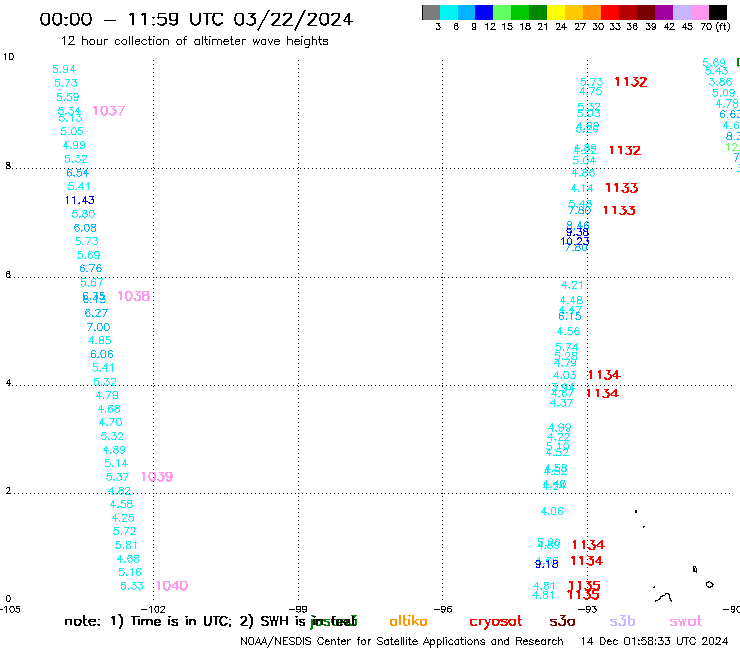Click the wave height value '4.03'
The width and height of the screenshot is (740, 650).
[564, 375]
